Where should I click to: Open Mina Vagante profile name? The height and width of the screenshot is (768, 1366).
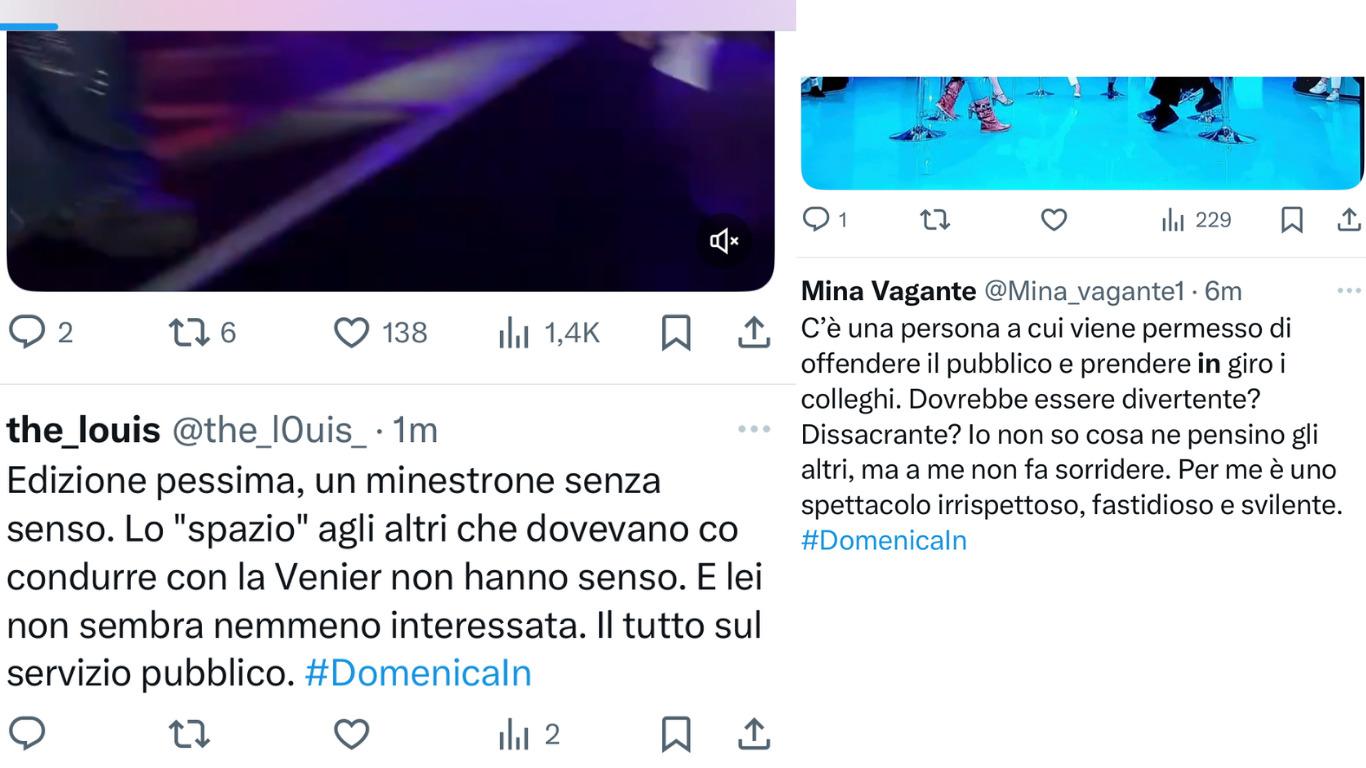(888, 291)
